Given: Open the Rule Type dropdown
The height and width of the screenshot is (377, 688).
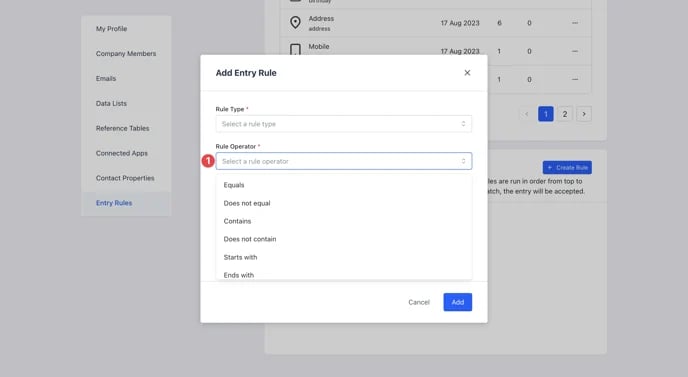Looking at the screenshot, I should click(344, 124).
